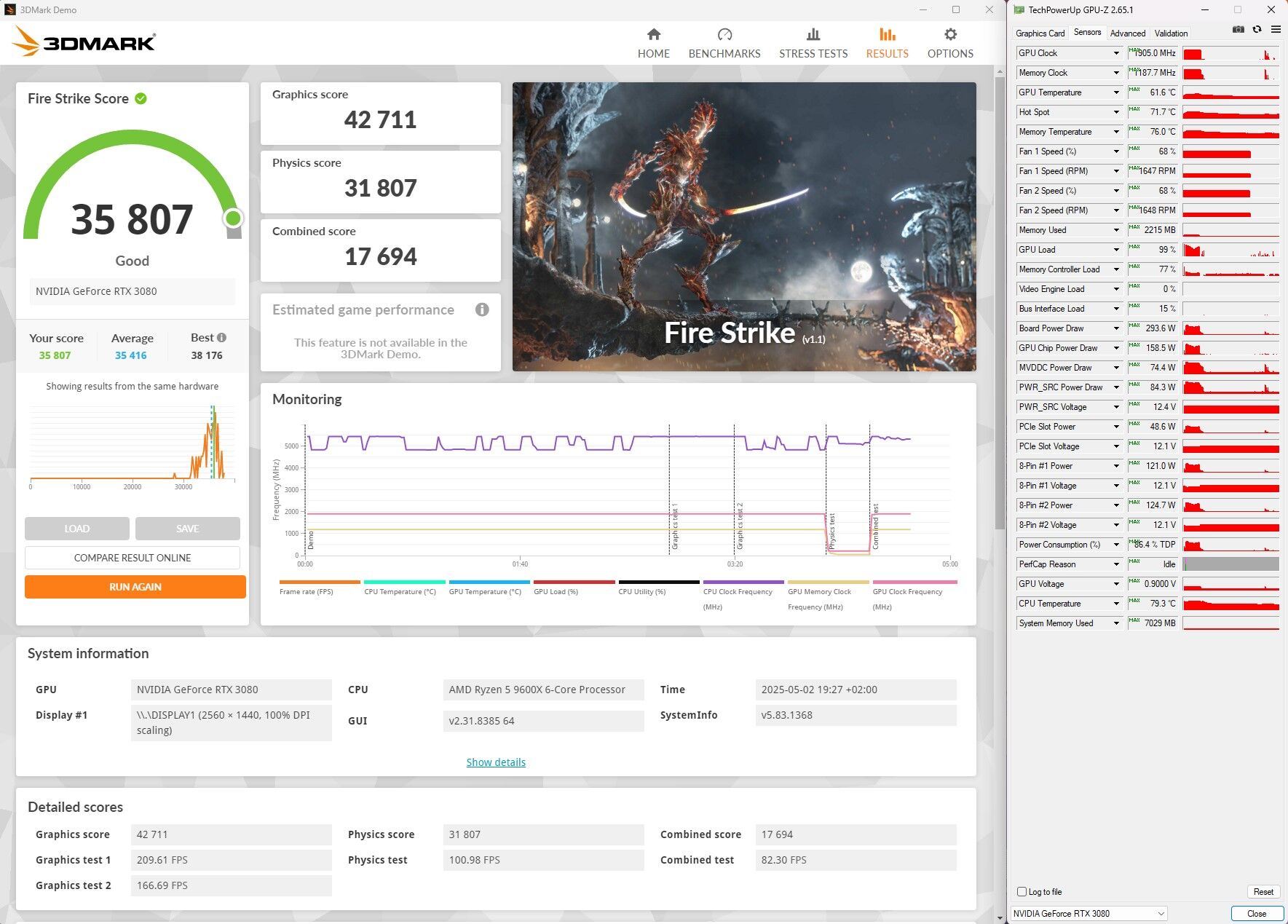The height and width of the screenshot is (924, 1288).
Task: Click the MAX indicator for GPU Voltage reading
Action: [x=1134, y=581]
